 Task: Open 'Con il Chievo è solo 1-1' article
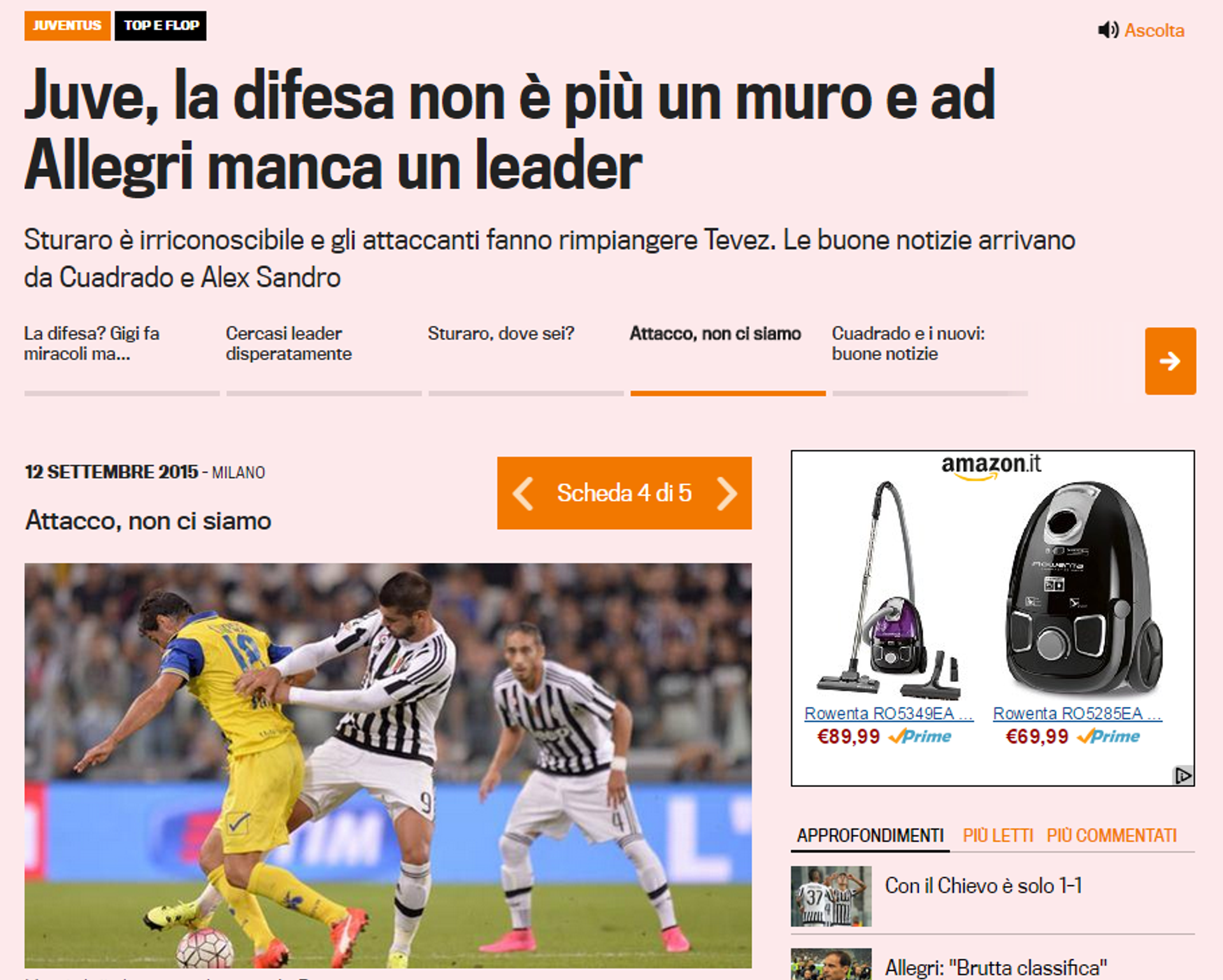coord(983,885)
